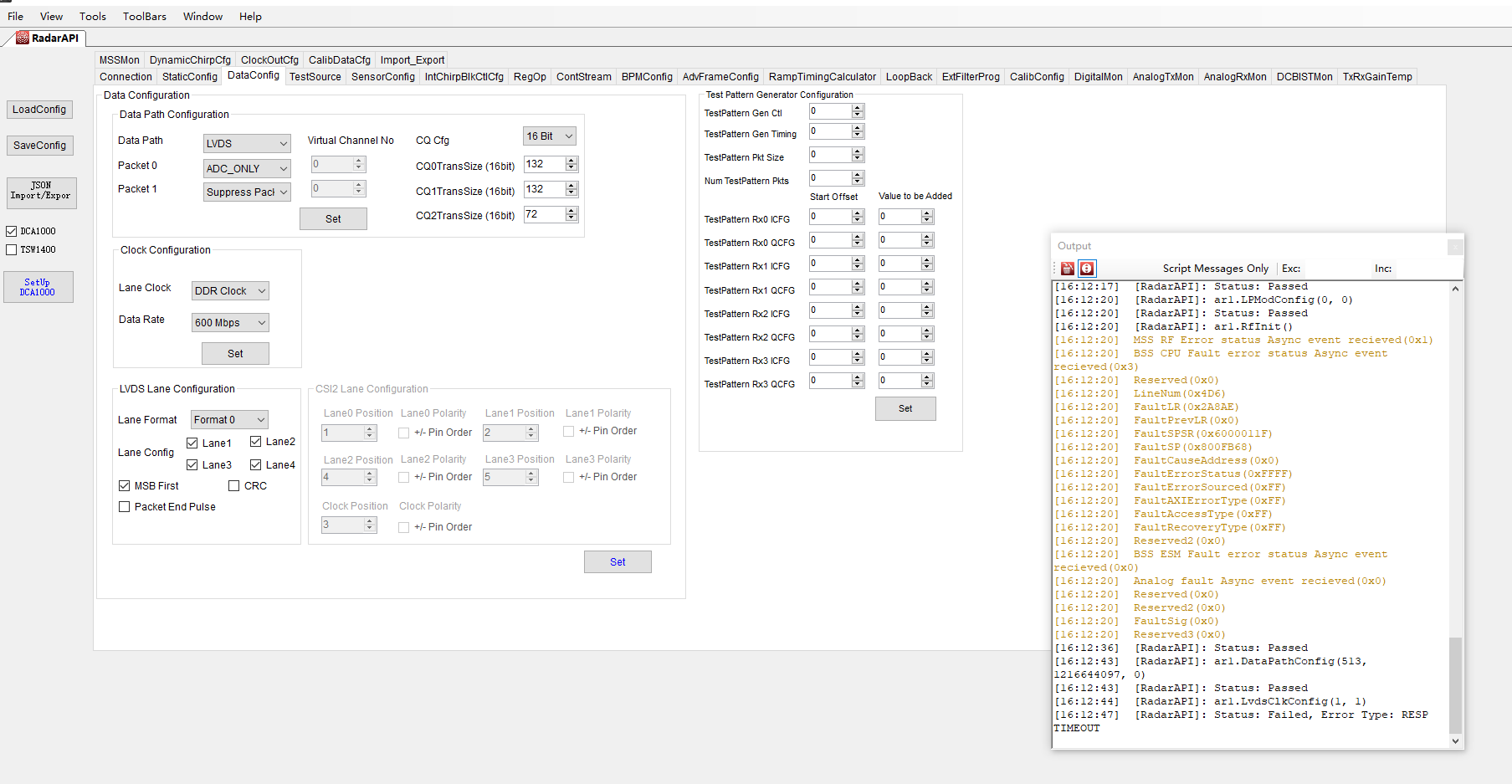The image size is (1512, 784).
Task: Enable the Packet End Pulse option
Action: (x=124, y=506)
